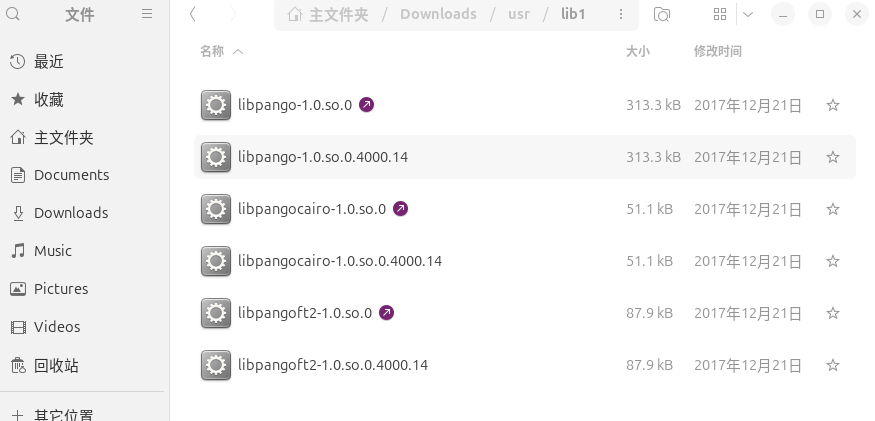Select the libpangoft2-1.0.so.0 symlink row
Screen dimensions: 875x421
[525, 313]
